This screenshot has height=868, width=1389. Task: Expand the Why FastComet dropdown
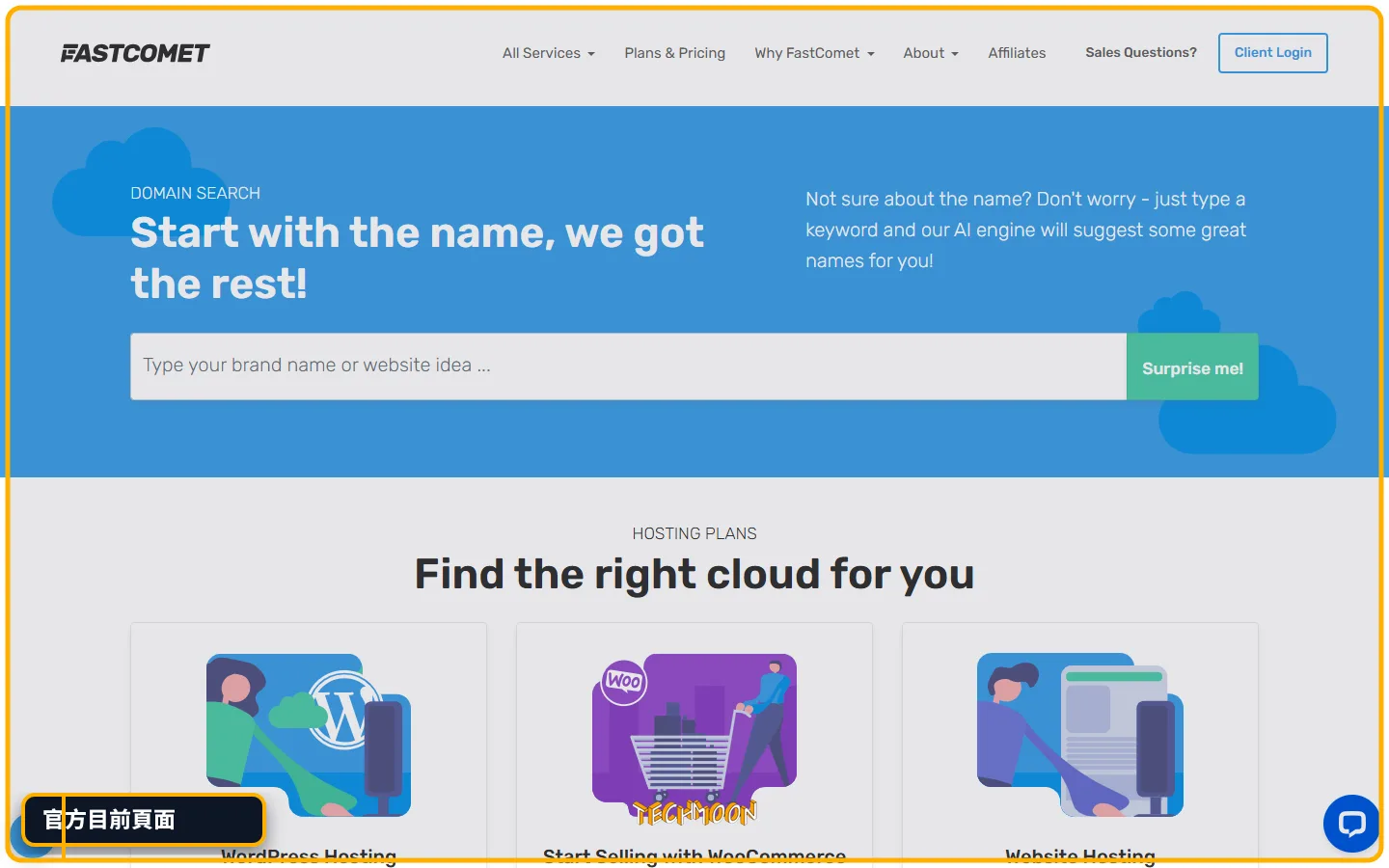tap(814, 53)
